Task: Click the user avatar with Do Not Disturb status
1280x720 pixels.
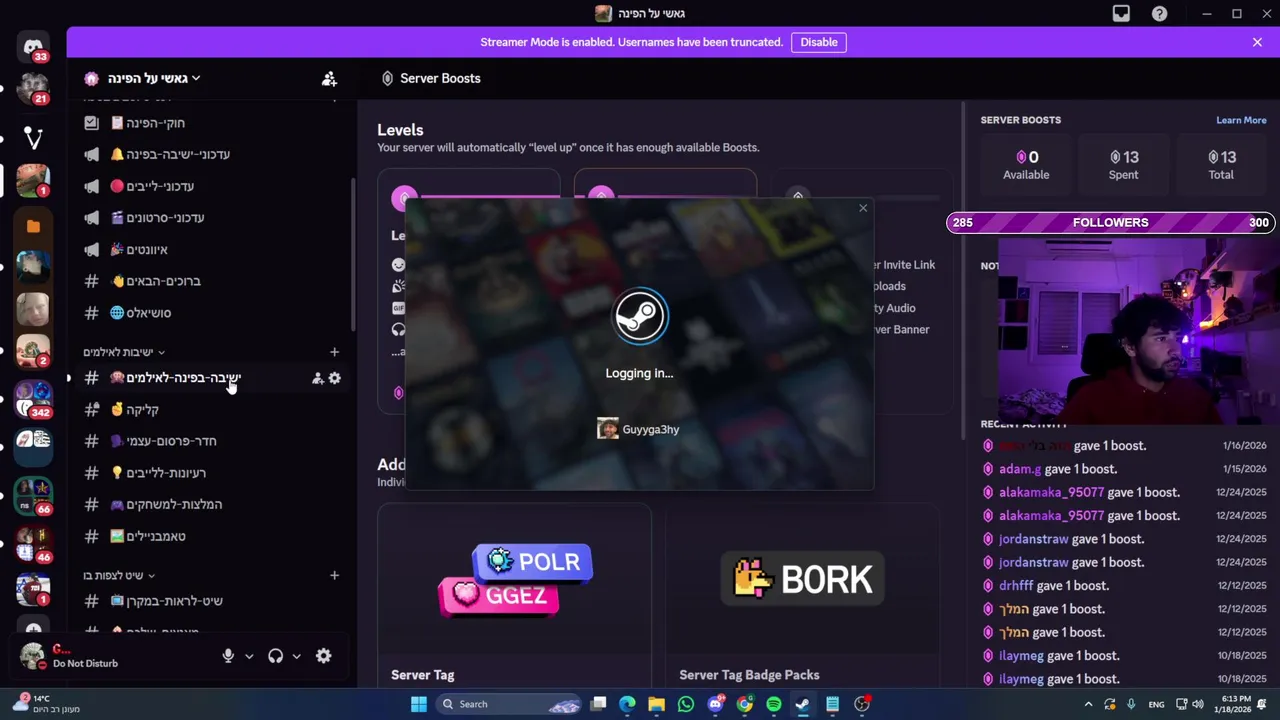Action: (x=33, y=656)
